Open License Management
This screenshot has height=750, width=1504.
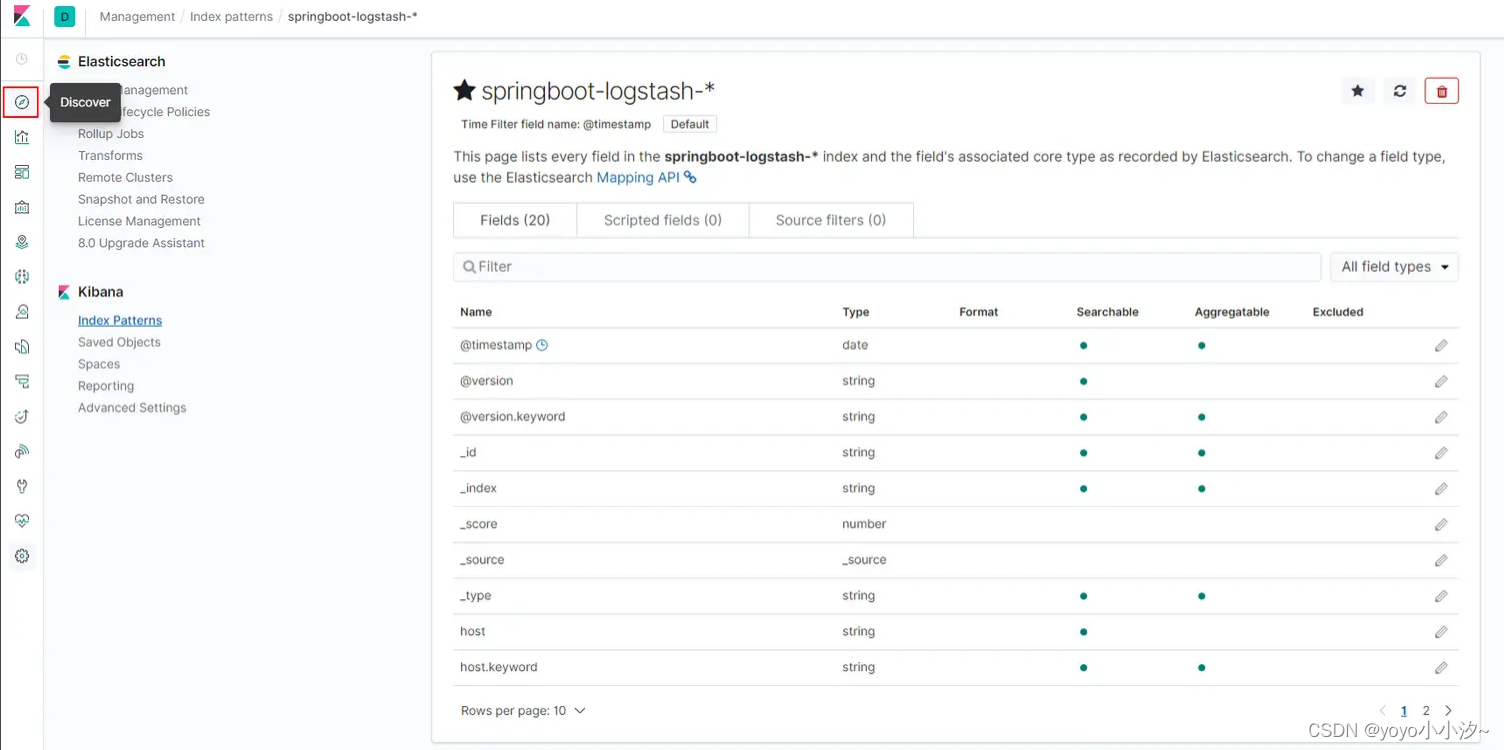tap(139, 222)
